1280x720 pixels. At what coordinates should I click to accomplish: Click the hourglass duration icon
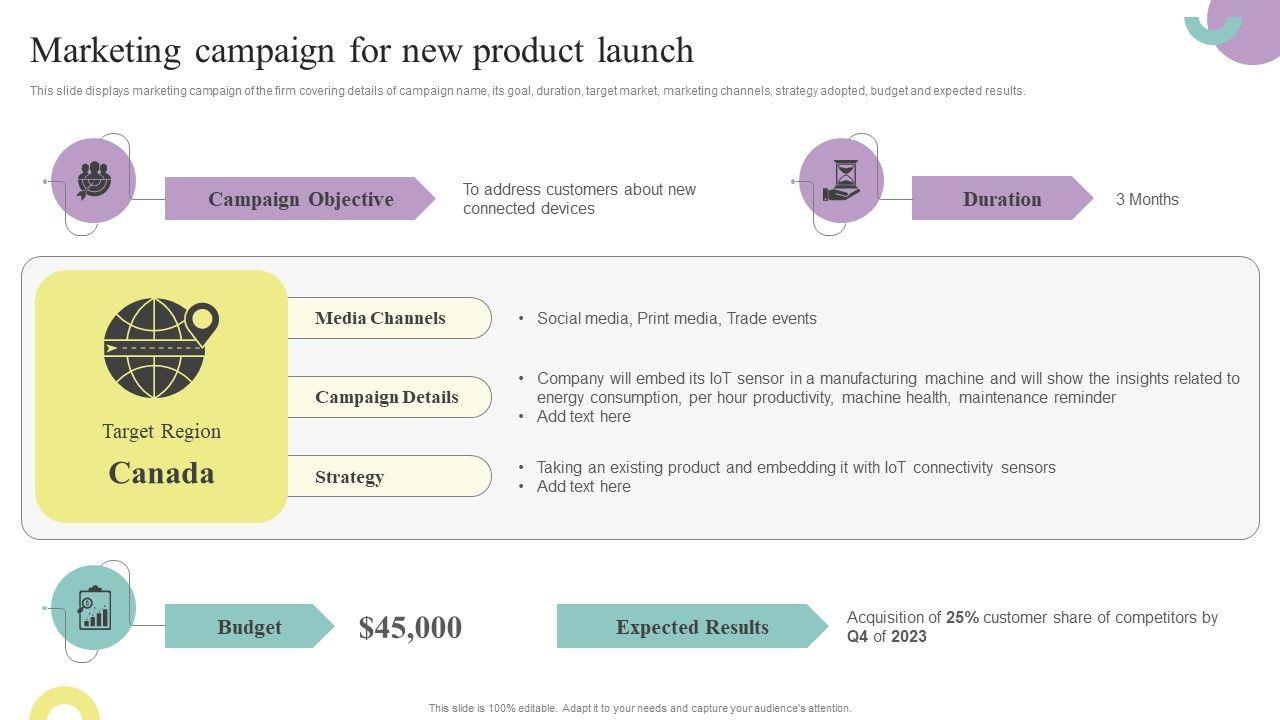tap(841, 181)
